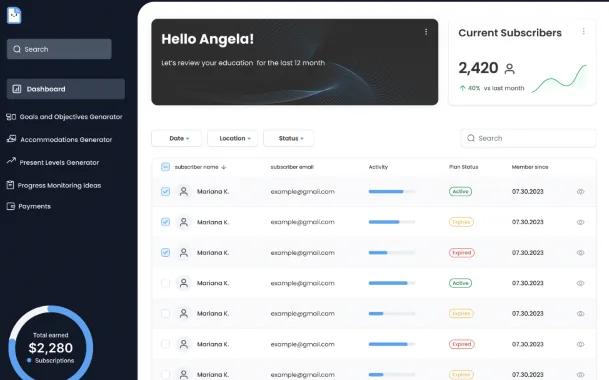Image resolution: width=609 pixels, height=380 pixels.
Task: Click the eye icon in the unchecked Expired row
Action: tap(580, 344)
